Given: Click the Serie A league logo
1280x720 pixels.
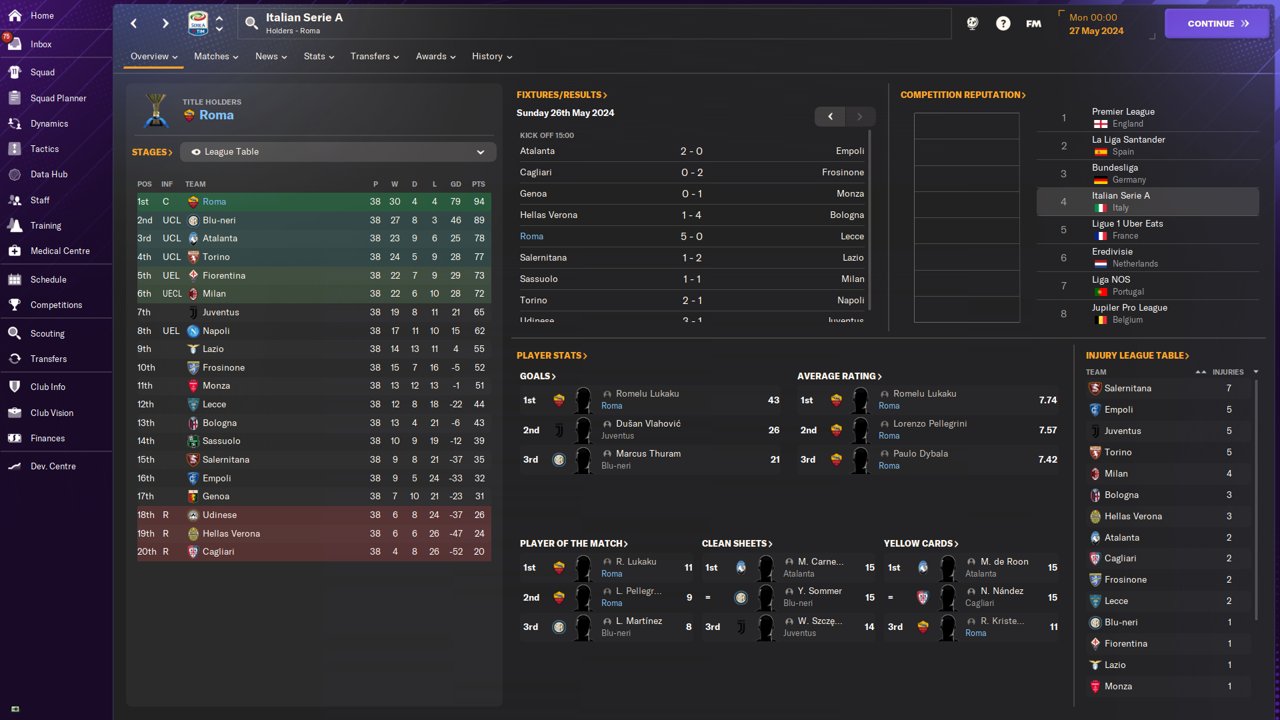Looking at the screenshot, I should click(x=198, y=23).
